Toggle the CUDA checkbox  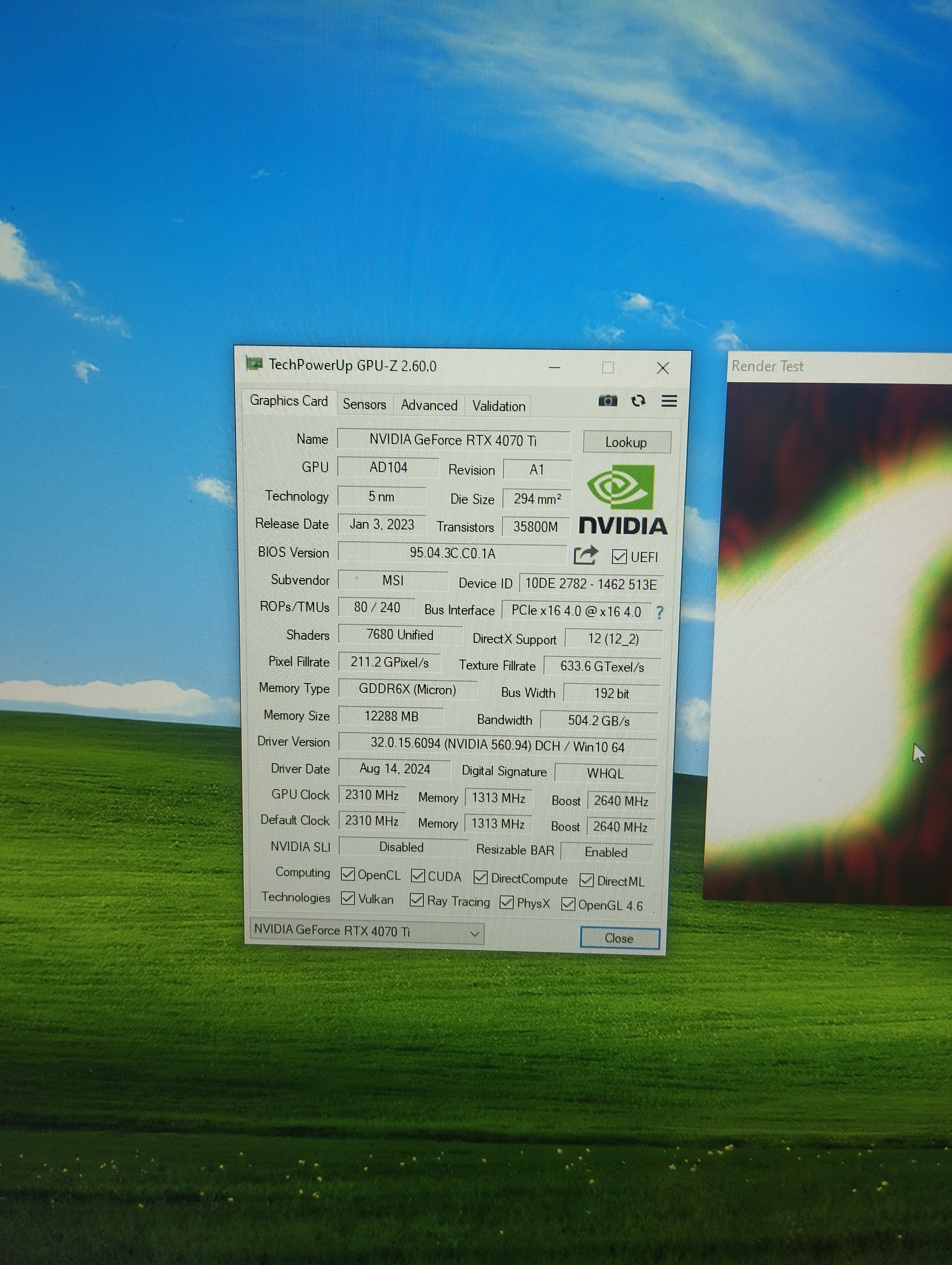418,876
